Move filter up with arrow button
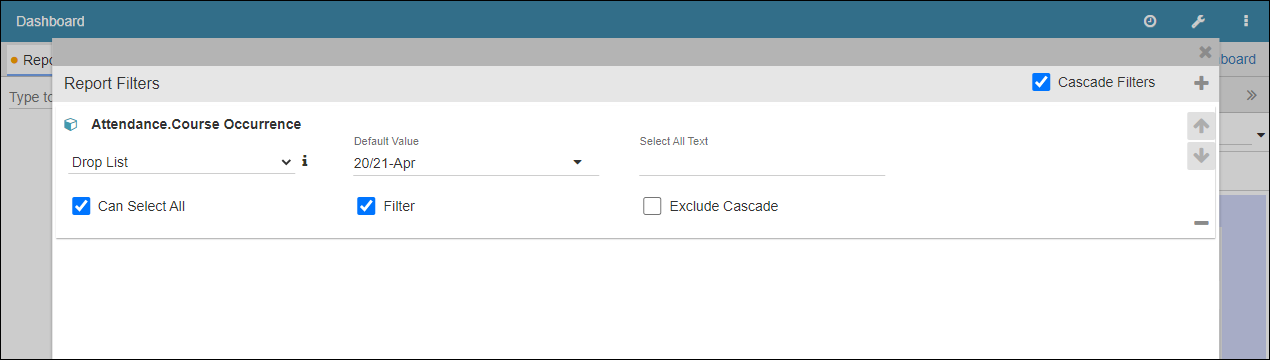The height and width of the screenshot is (360, 1270). pos(1202,126)
